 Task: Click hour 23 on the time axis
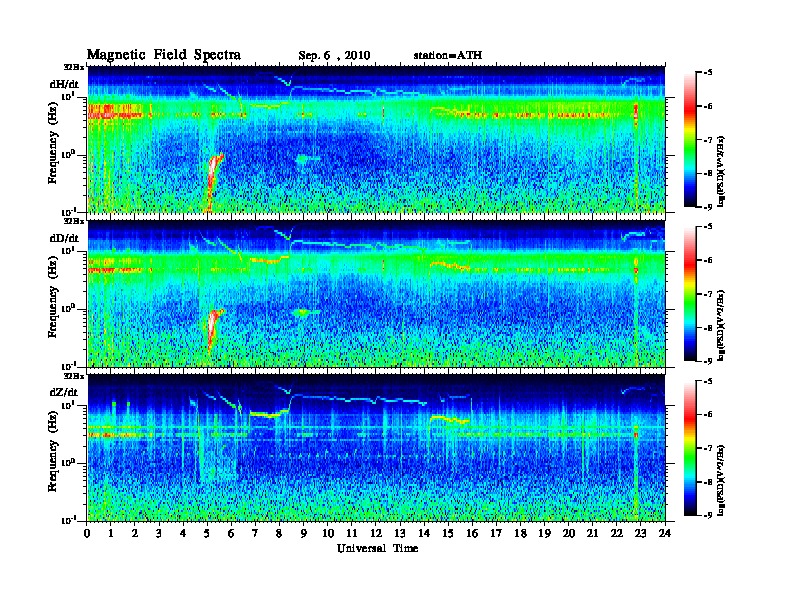(640, 533)
